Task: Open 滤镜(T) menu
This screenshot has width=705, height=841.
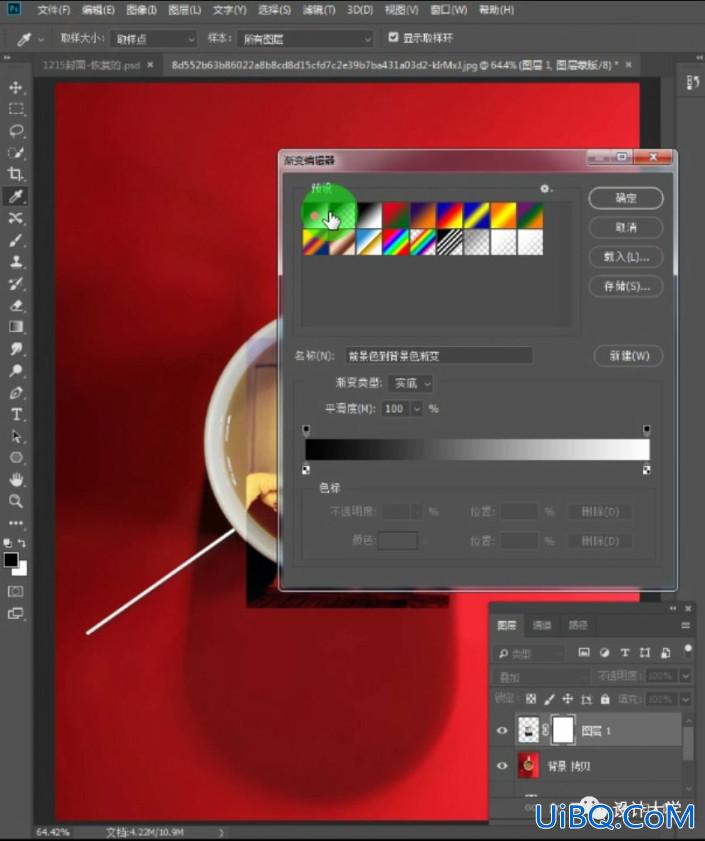Action: click(x=319, y=10)
